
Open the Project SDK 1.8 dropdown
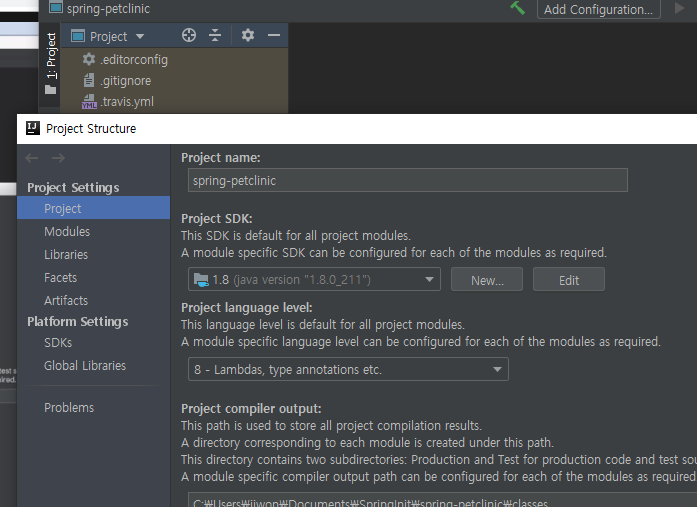(x=314, y=279)
